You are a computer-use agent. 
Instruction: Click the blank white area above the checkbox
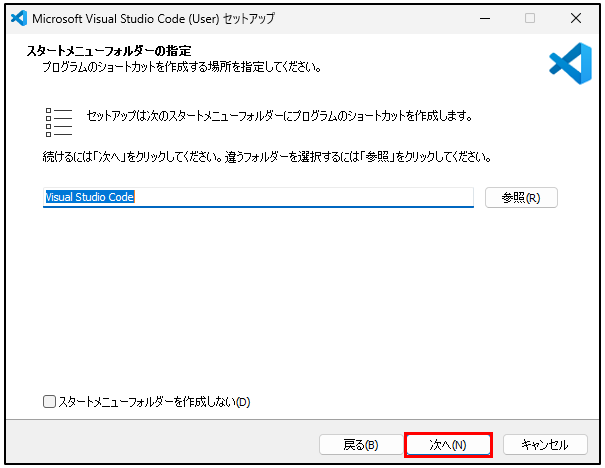[300, 310]
